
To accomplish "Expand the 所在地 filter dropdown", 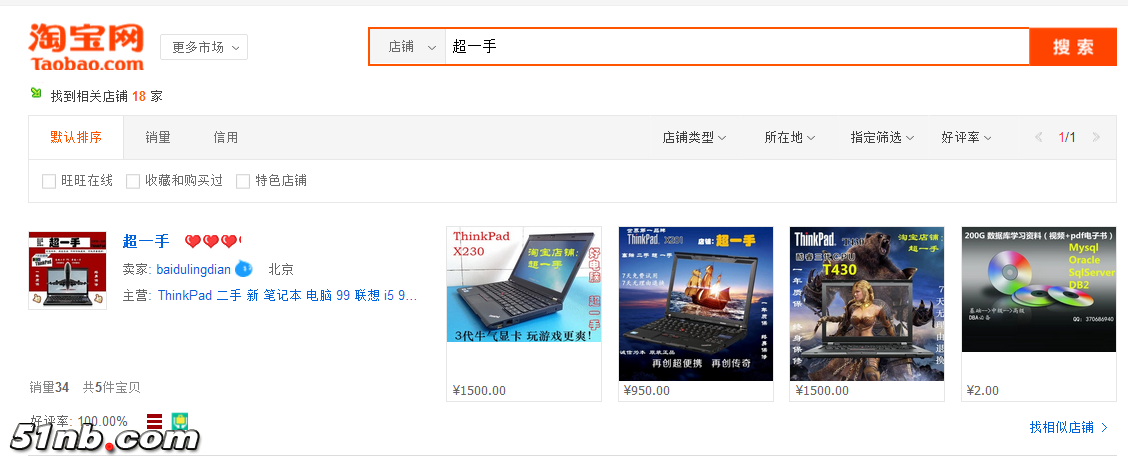I will coord(789,137).
